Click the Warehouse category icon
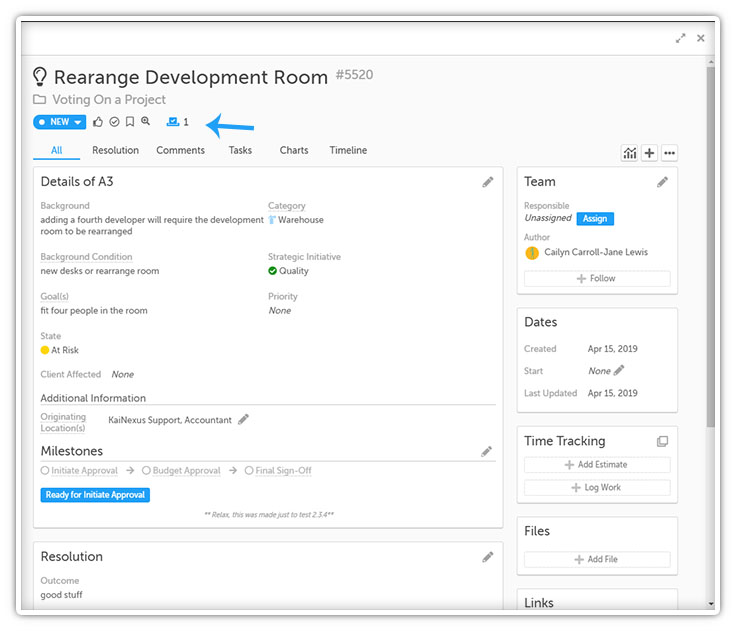This screenshot has width=736, height=631. [x=272, y=220]
